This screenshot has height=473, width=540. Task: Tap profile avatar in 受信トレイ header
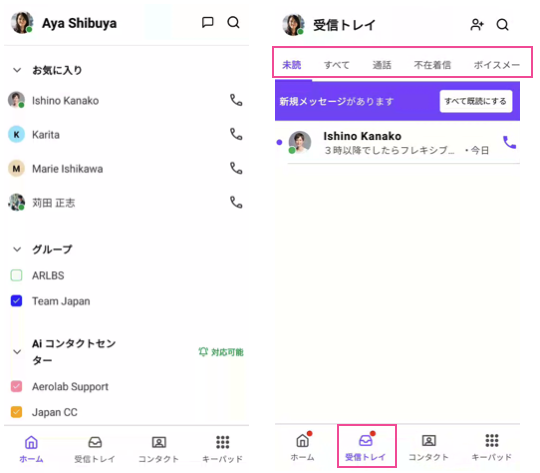coord(293,25)
